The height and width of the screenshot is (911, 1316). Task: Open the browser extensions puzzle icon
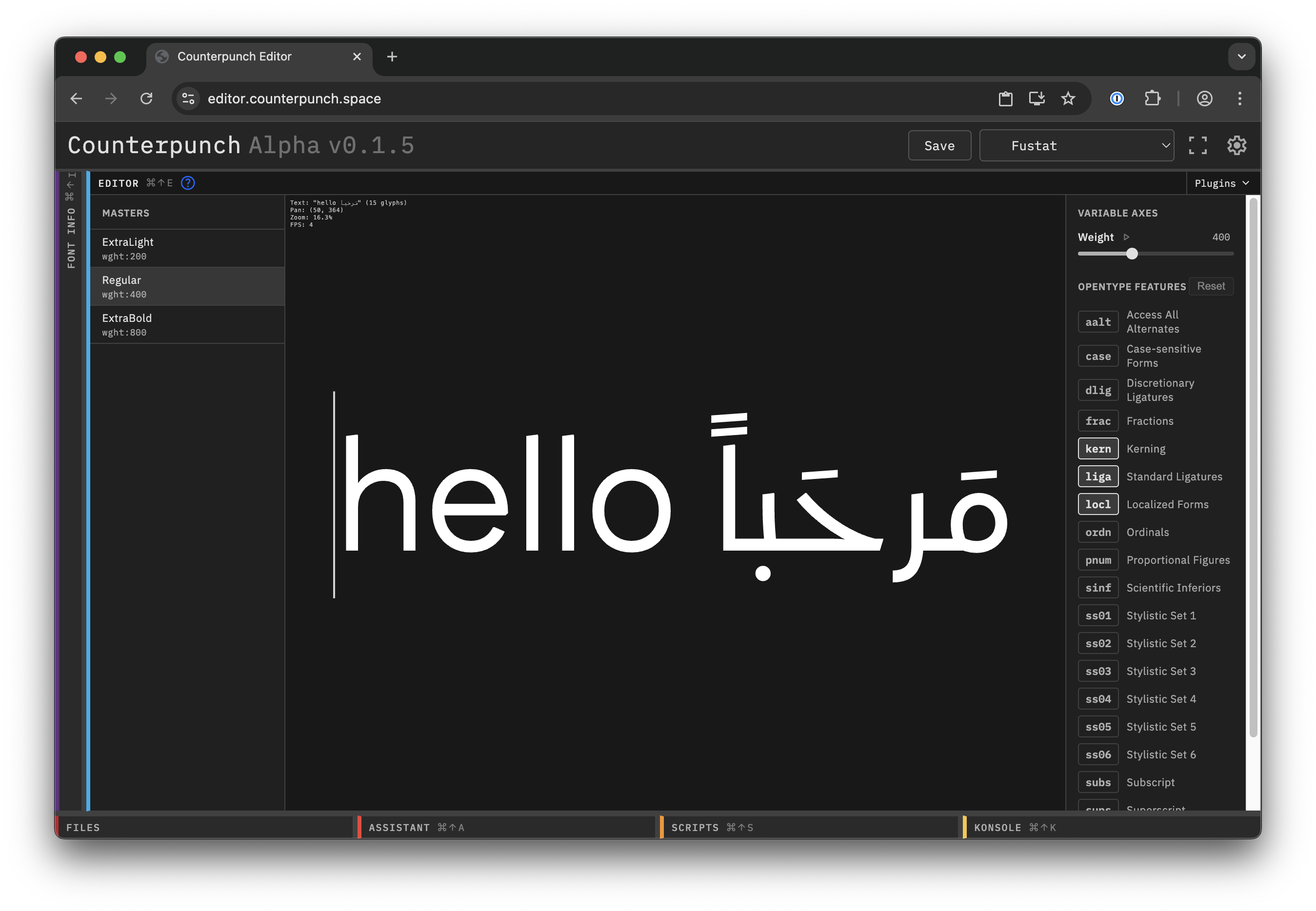click(x=1152, y=98)
